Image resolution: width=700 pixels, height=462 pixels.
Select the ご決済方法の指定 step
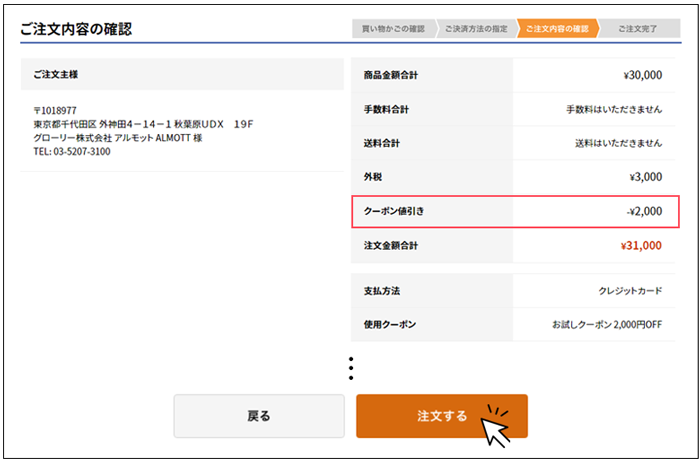coord(476,29)
